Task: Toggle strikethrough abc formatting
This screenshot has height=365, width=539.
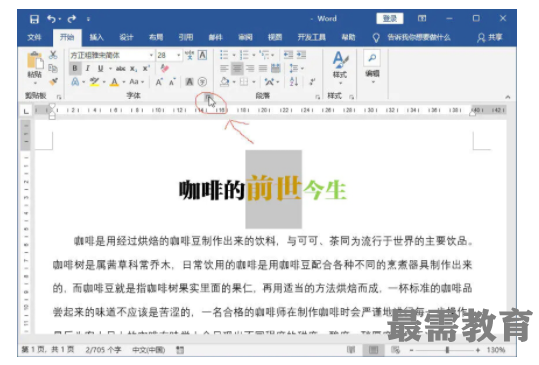Action: point(121,68)
